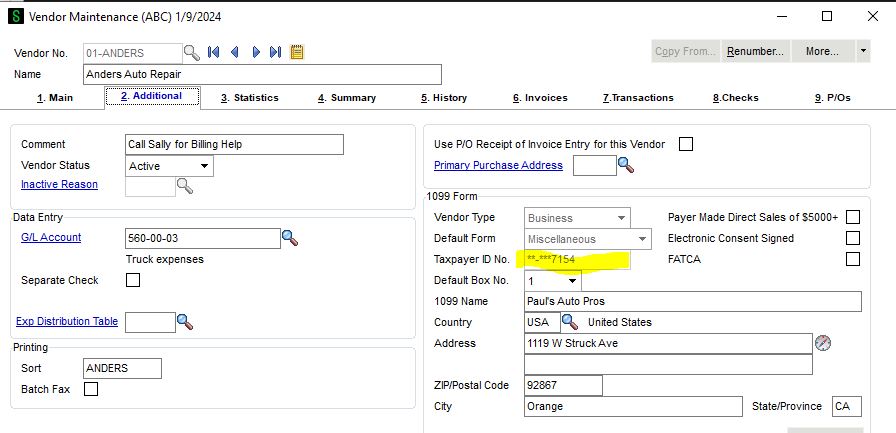896x433 pixels.
Task: Open the G/L Account lookup
Action: click(290, 238)
